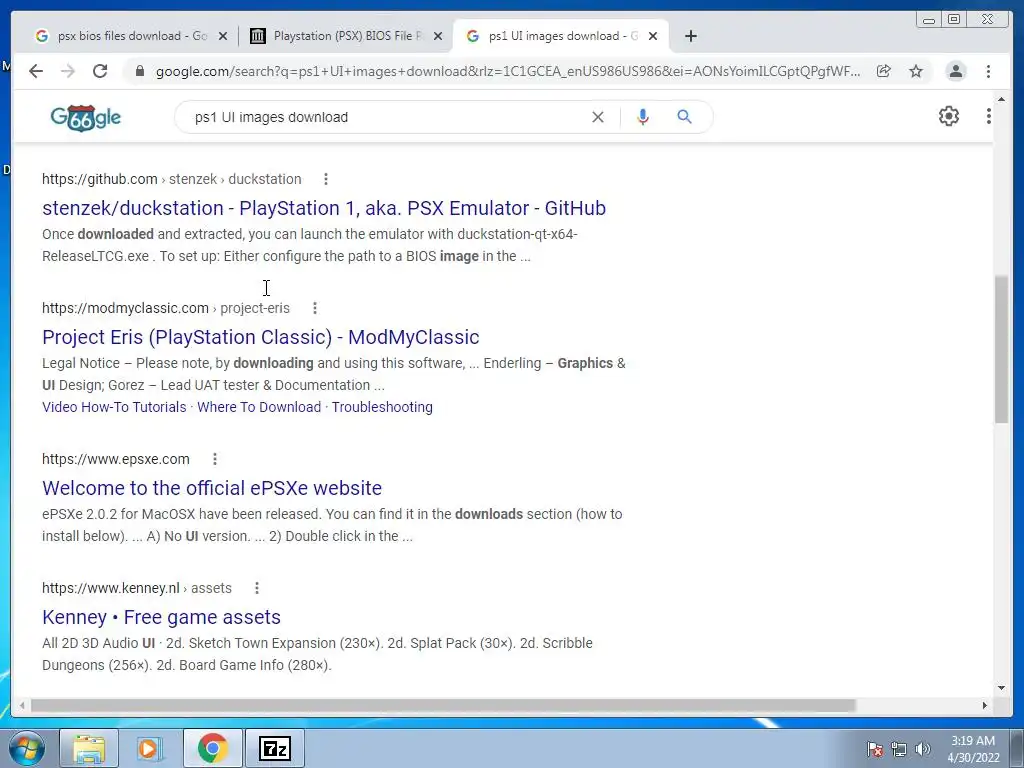The width and height of the screenshot is (1024, 768).
Task: Start voice search with the microphone
Action: click(643, 117)
